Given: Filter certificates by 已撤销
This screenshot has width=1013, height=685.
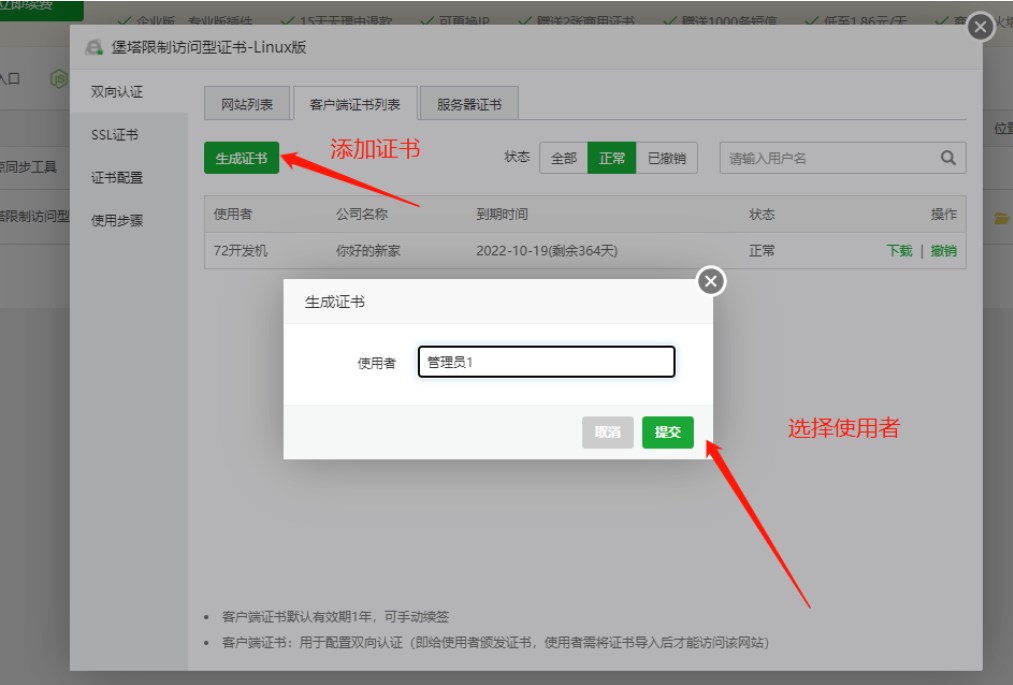Looking at the screenshot, I should 667,158.
